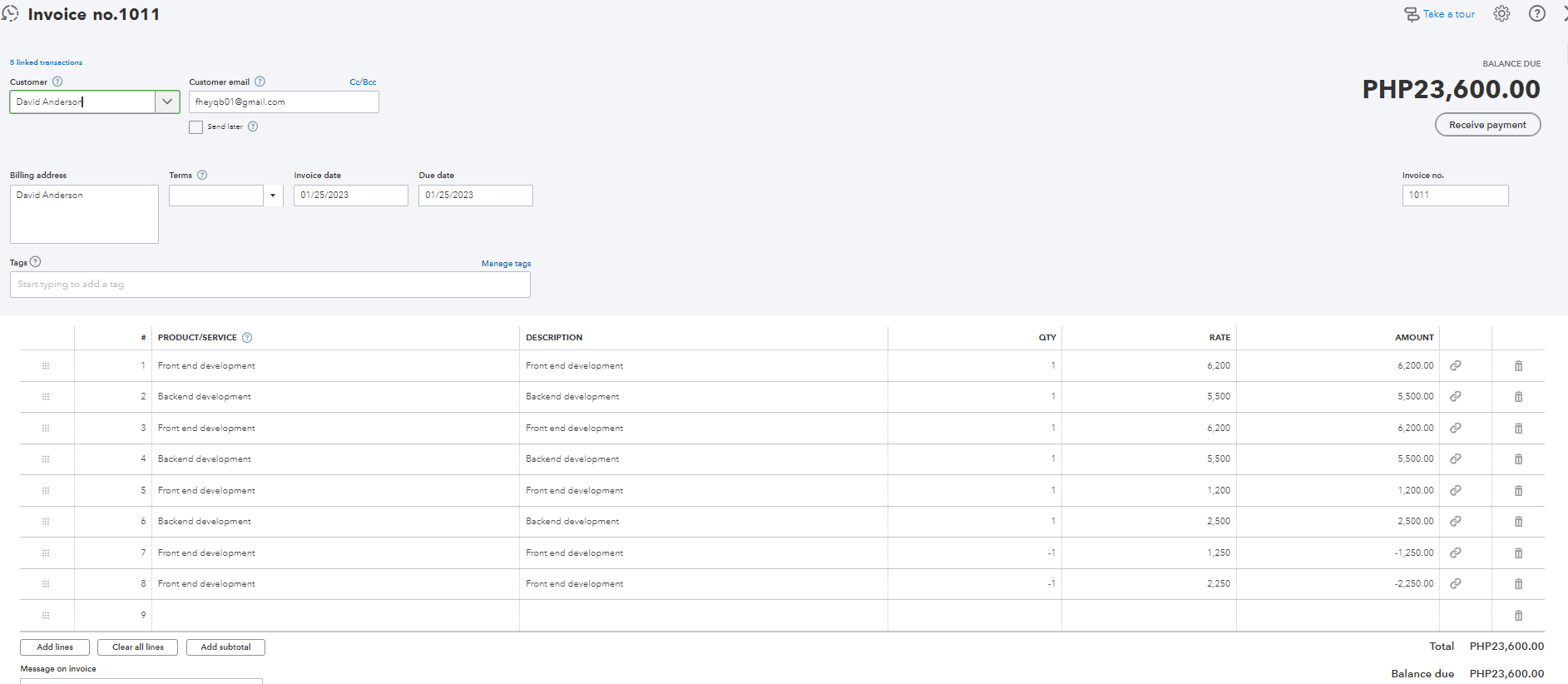
Task: Open the settings gear icon
Action: tap(1501, 14)
